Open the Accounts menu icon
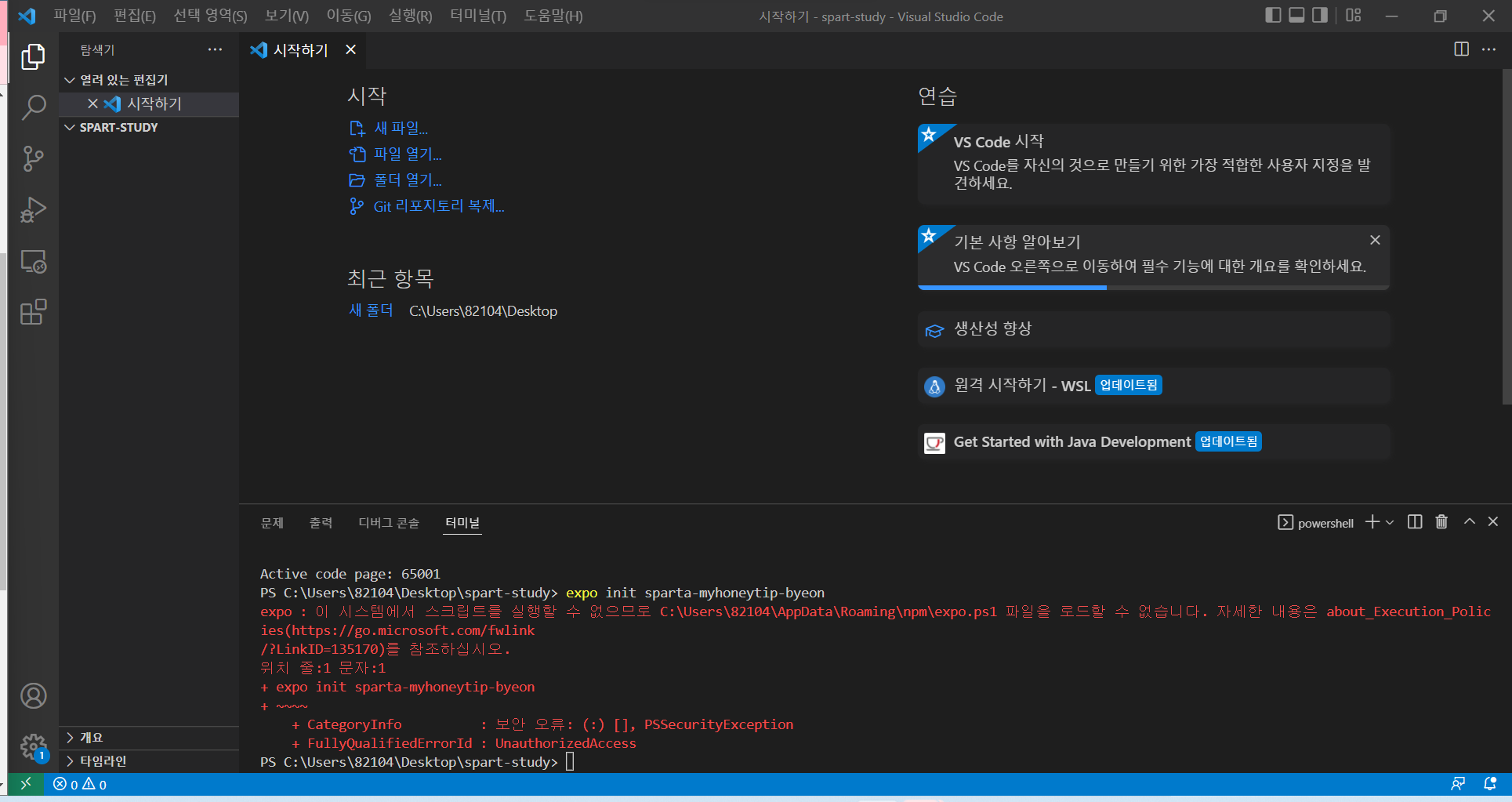The height and width of the screenshot is (802, 1512). point(33,696)
